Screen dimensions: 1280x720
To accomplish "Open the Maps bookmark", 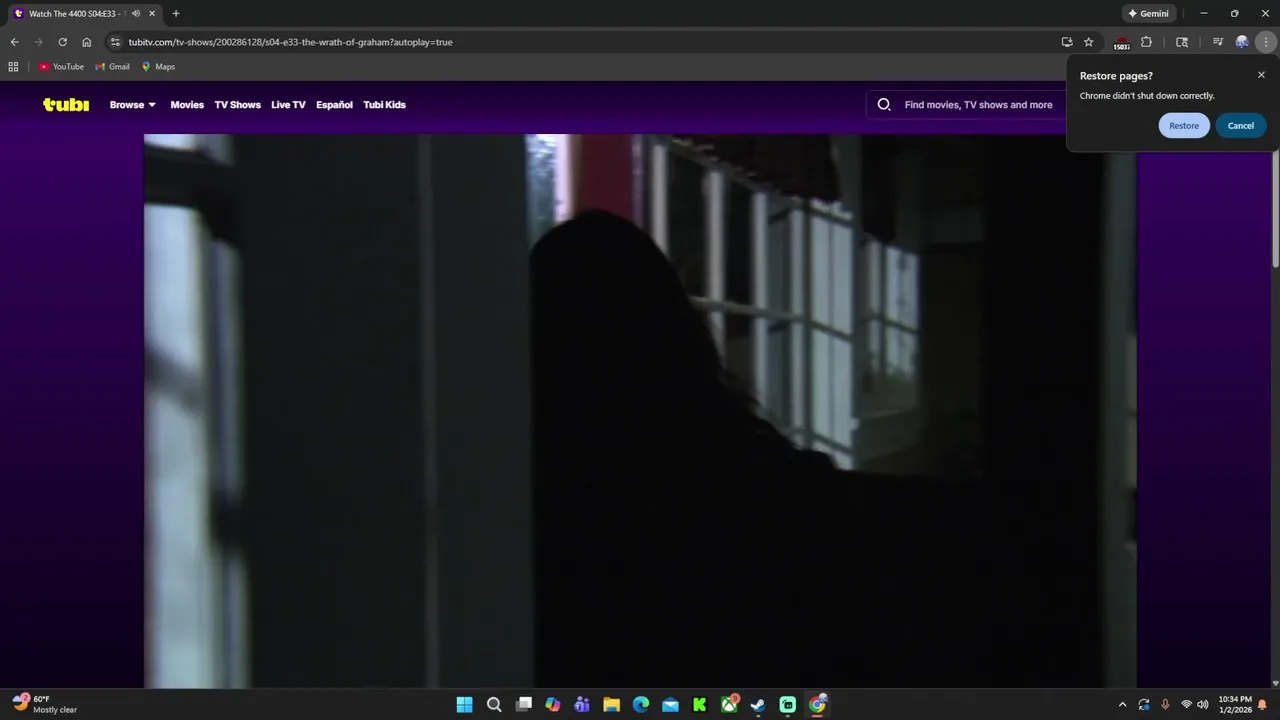I will click(158, 67).
